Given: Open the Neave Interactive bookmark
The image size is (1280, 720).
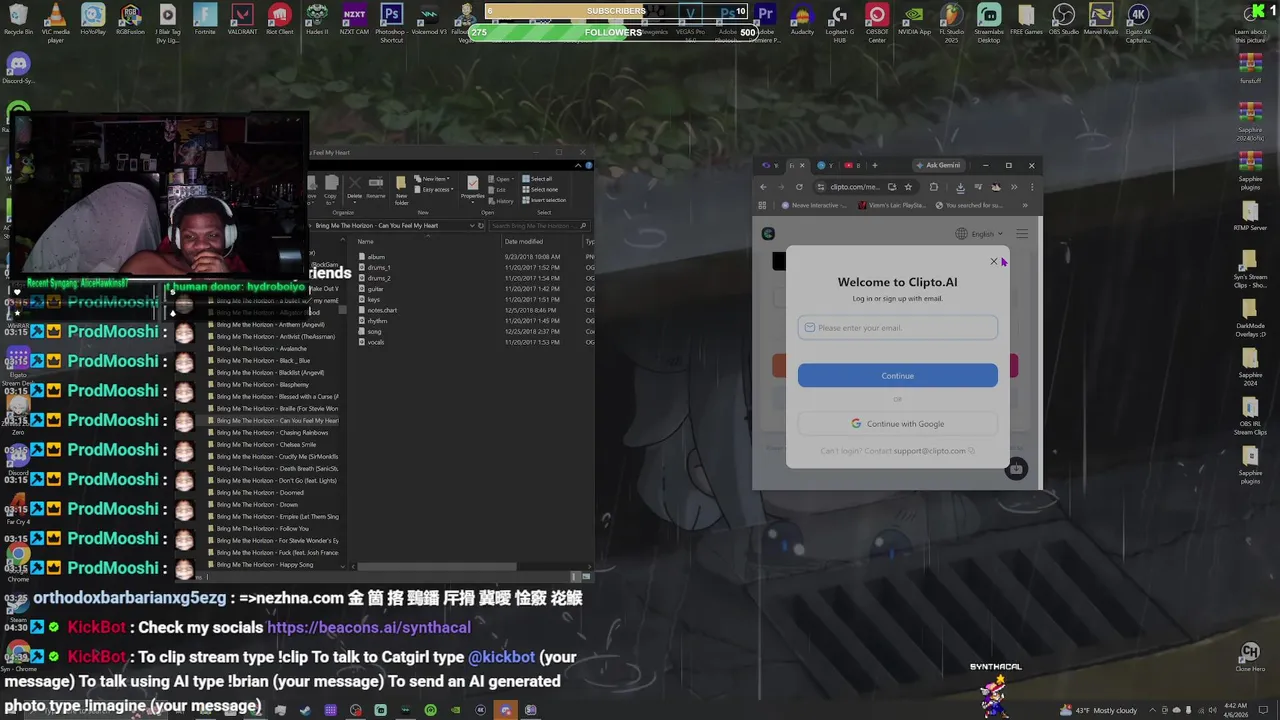Looking at the screenshot, I should 815,206.
